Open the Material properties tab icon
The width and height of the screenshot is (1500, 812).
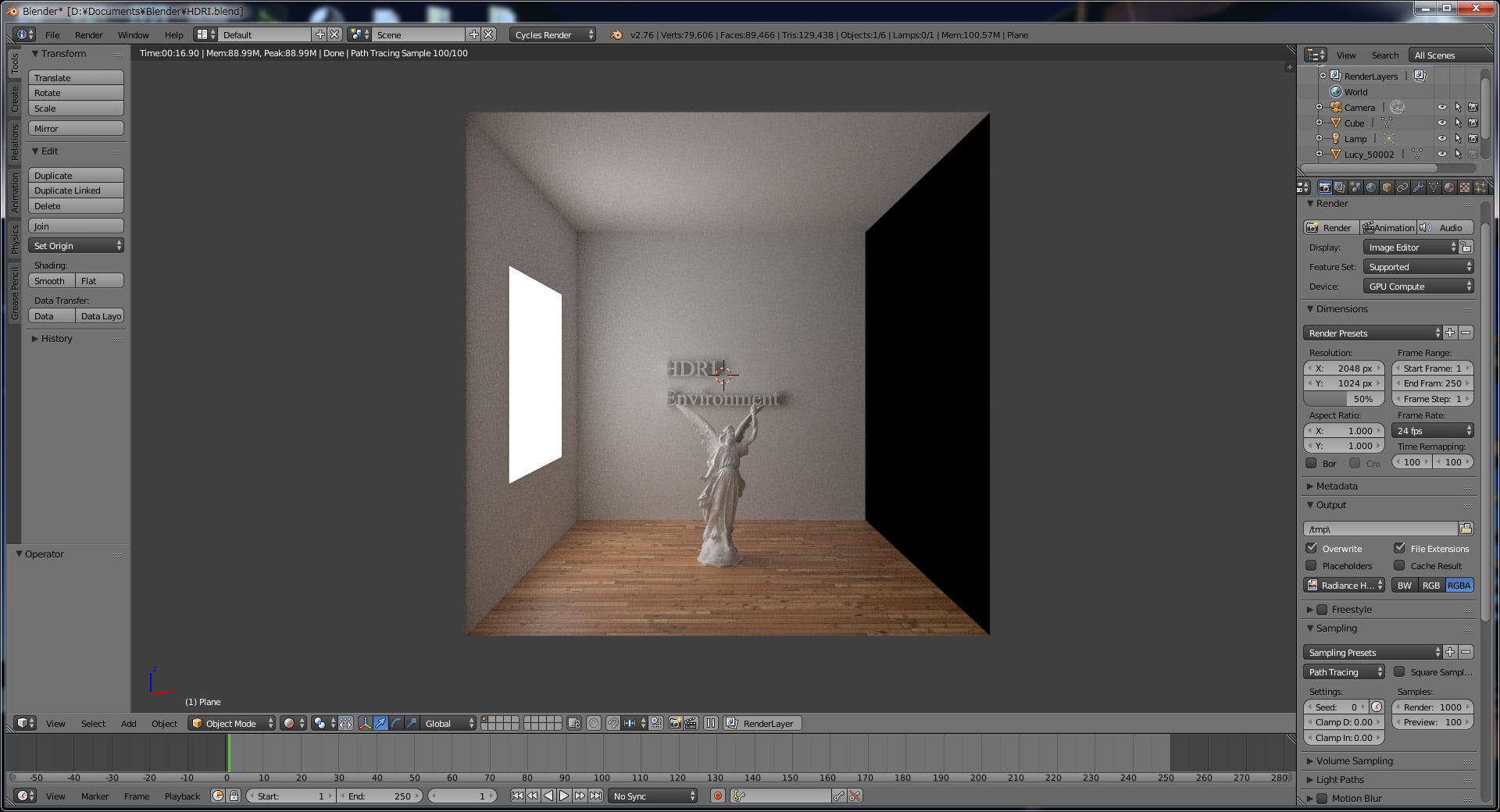point(1449,187)
